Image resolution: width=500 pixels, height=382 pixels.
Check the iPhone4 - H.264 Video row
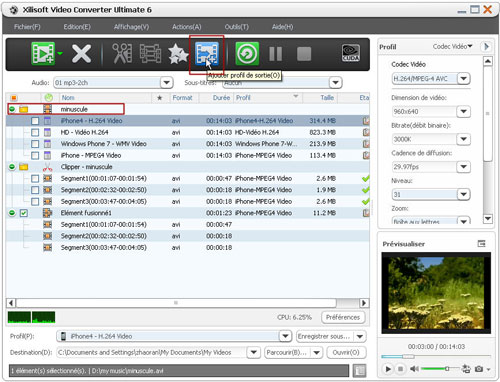(x=35, y=121)
